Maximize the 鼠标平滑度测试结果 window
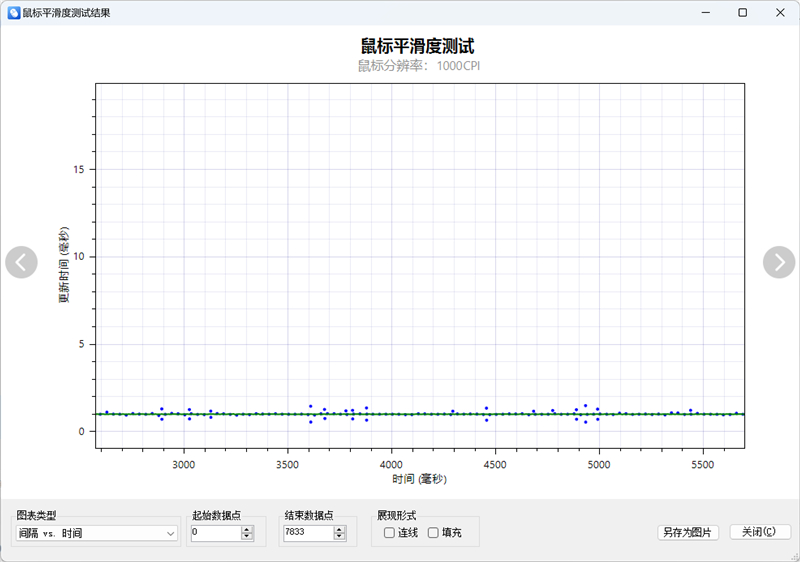Screen dimensions: 800x562 tap(742, 13)
